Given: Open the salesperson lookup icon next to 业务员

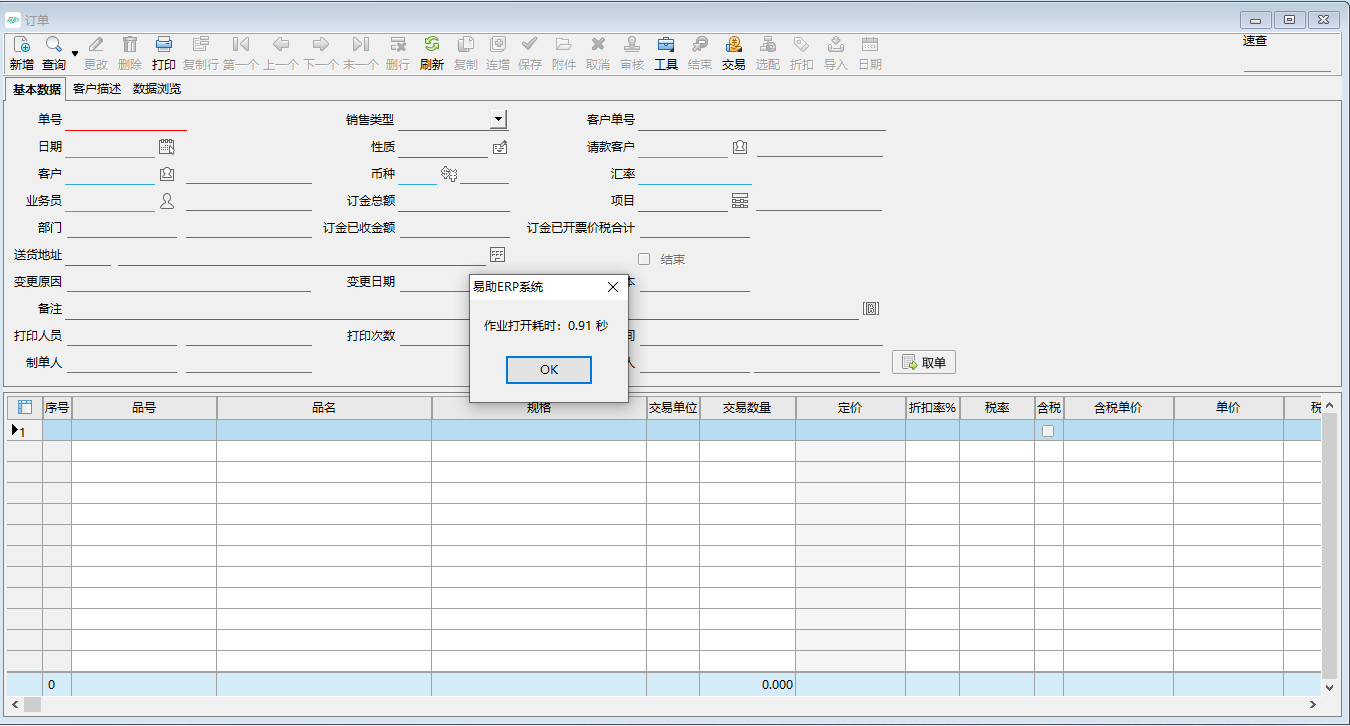Looking at the screenshot, I should click(167, 201).
